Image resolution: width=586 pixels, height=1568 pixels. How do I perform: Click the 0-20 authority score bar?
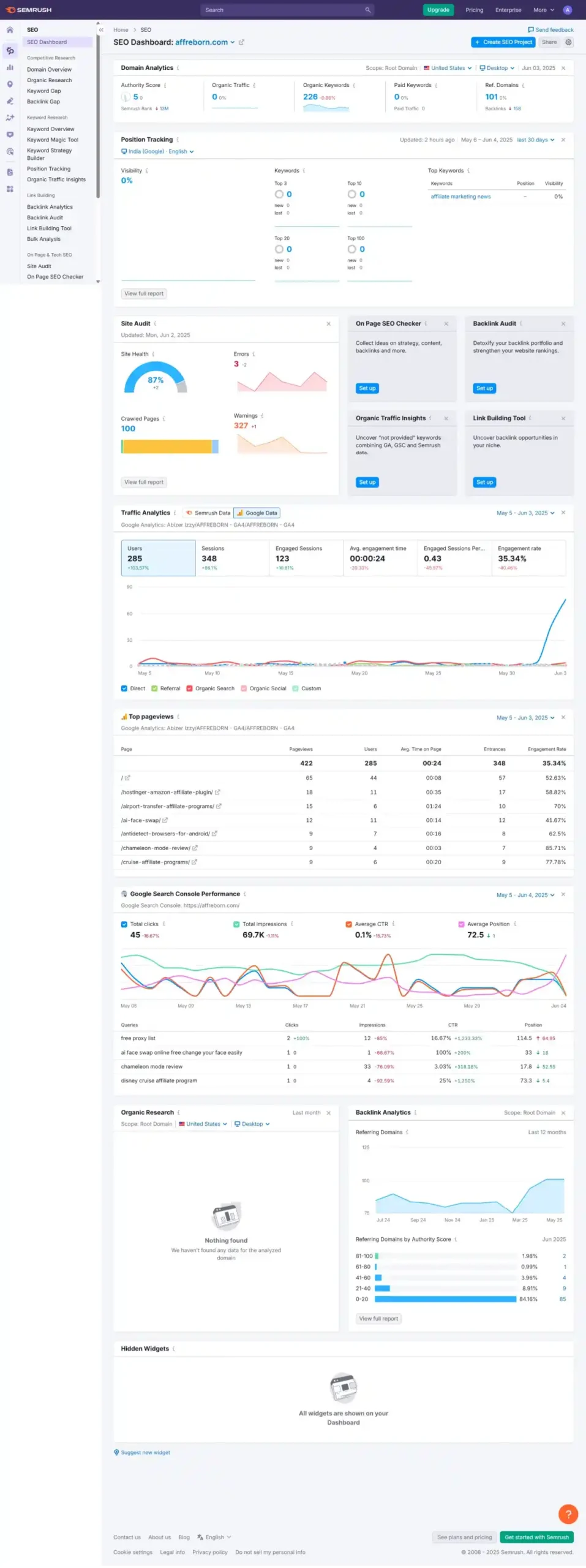tap(445, 1298)
